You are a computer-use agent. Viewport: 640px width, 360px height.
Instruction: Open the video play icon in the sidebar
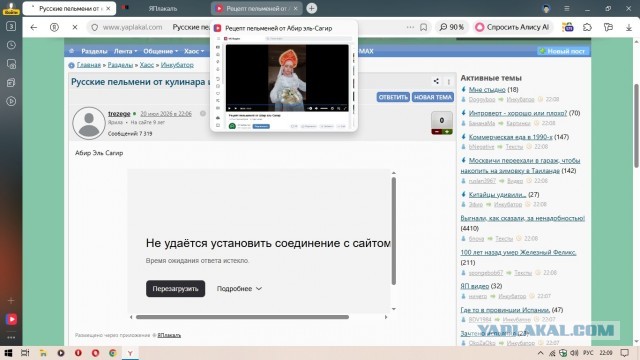click(11, 101)
